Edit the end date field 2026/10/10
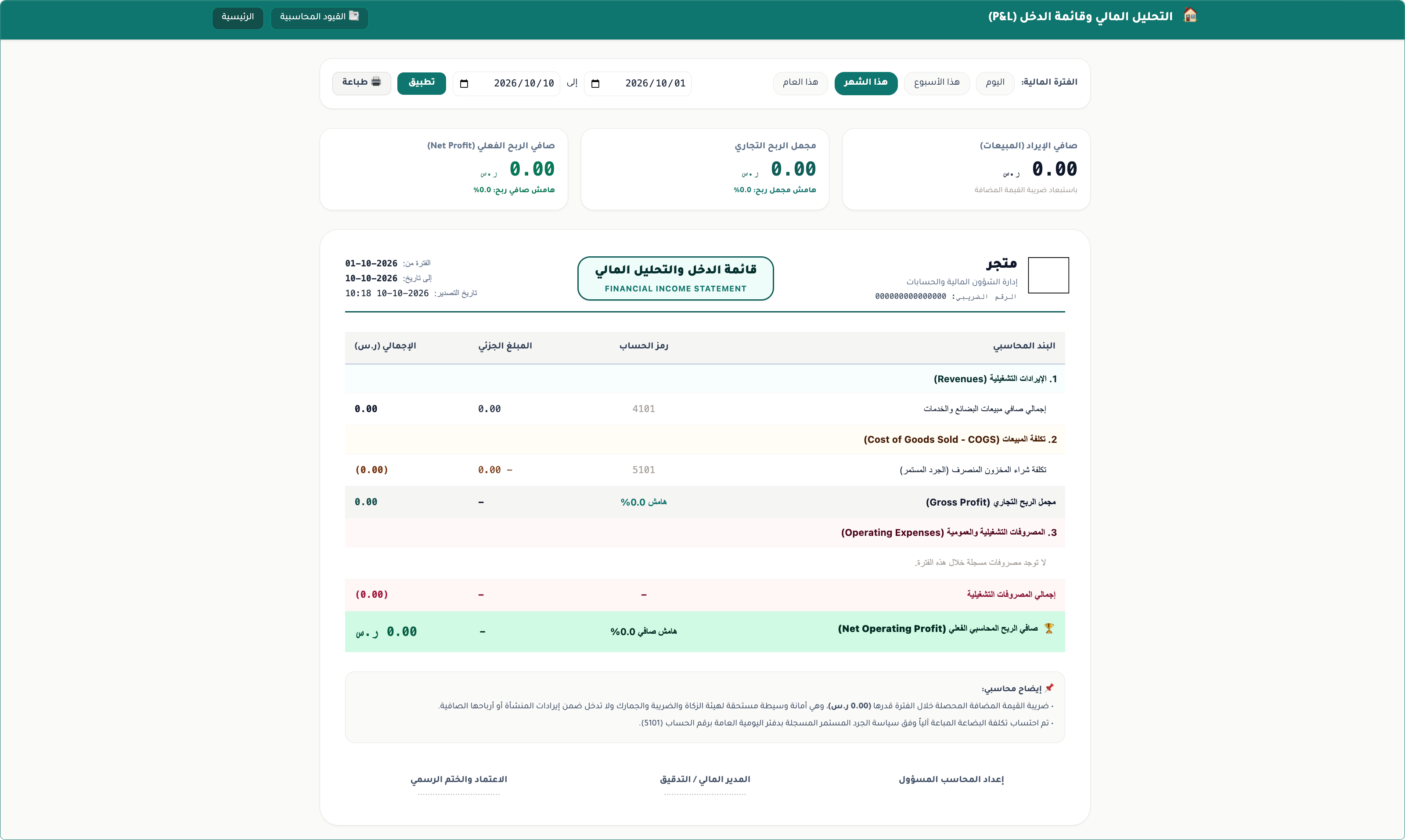The width and height of the screenshot is (1405, 840). click(506, 84)
